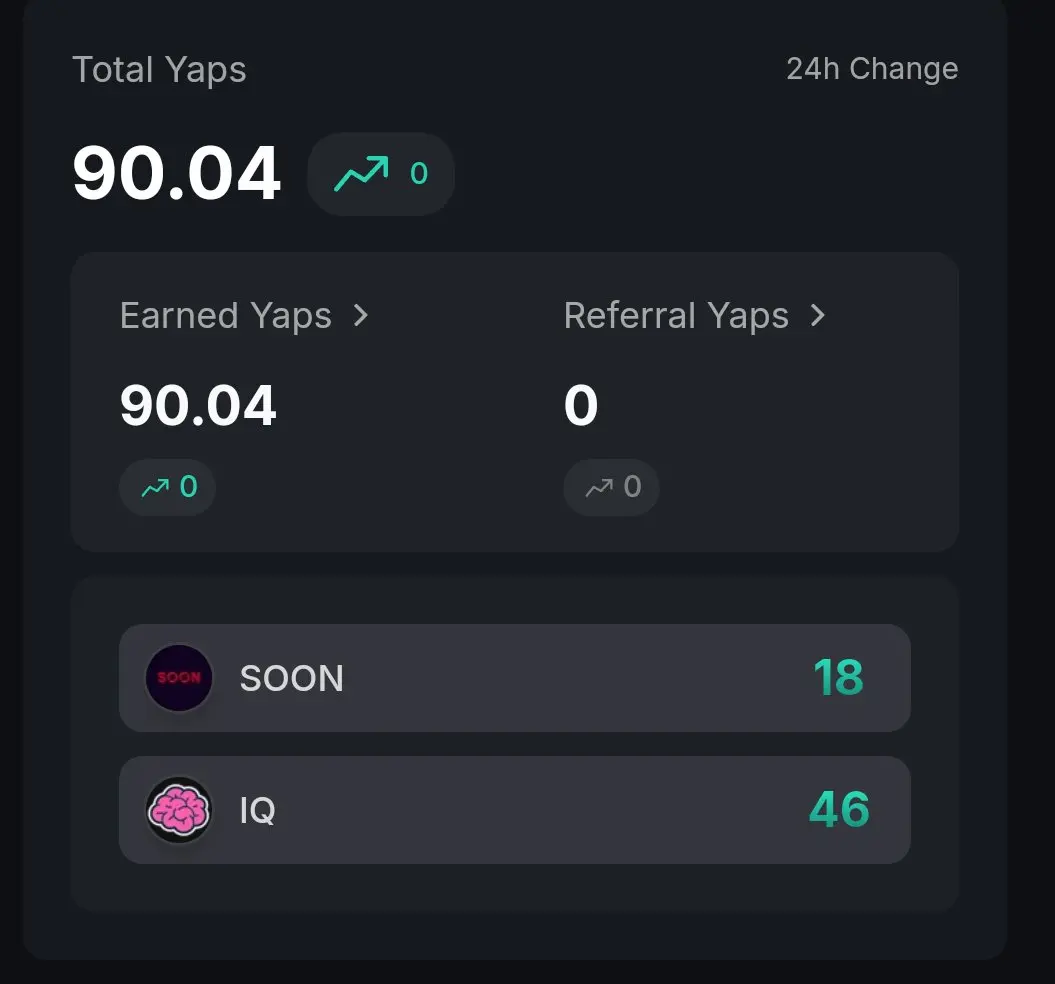Click the large Total Yaps 90.04 value

[176, 174]
